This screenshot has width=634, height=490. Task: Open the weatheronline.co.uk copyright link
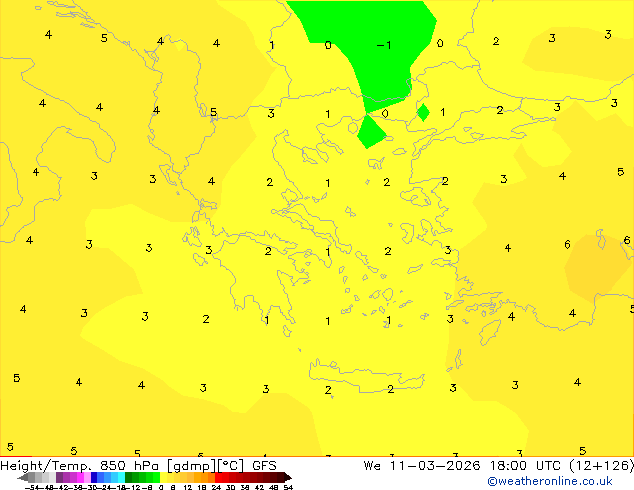click(550, 481)
